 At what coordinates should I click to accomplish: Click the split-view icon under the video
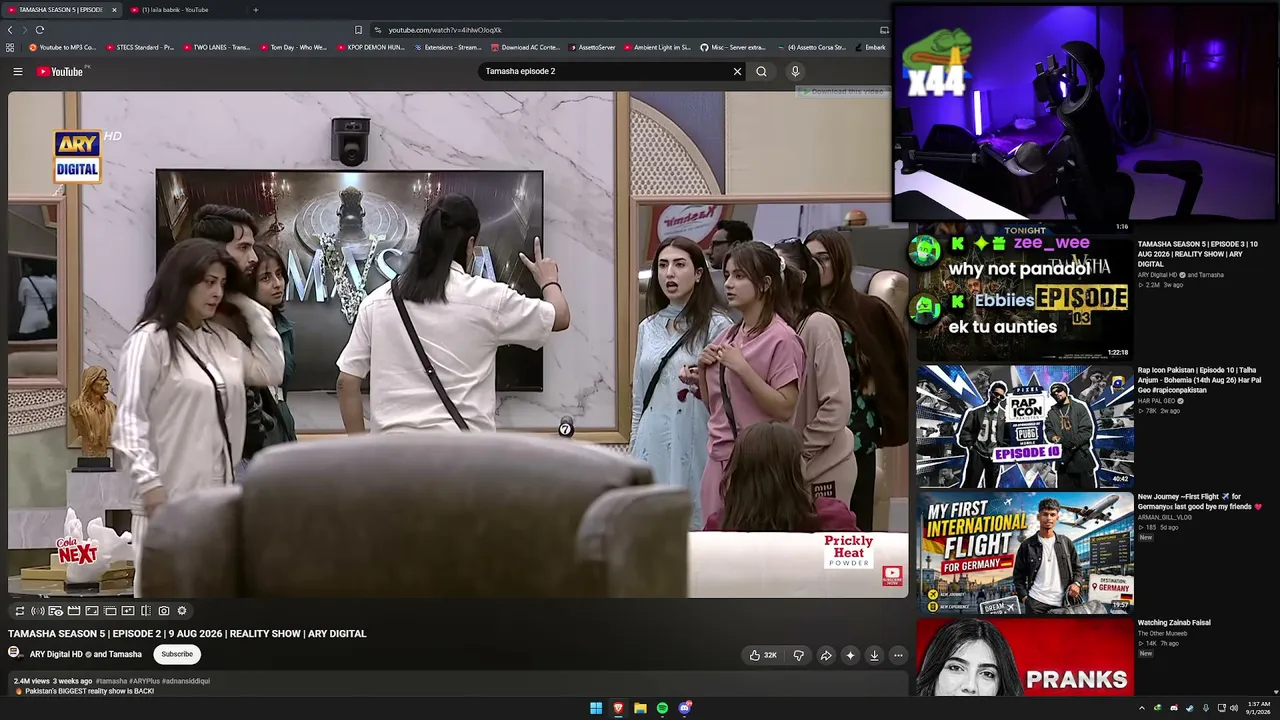point(146,611)
